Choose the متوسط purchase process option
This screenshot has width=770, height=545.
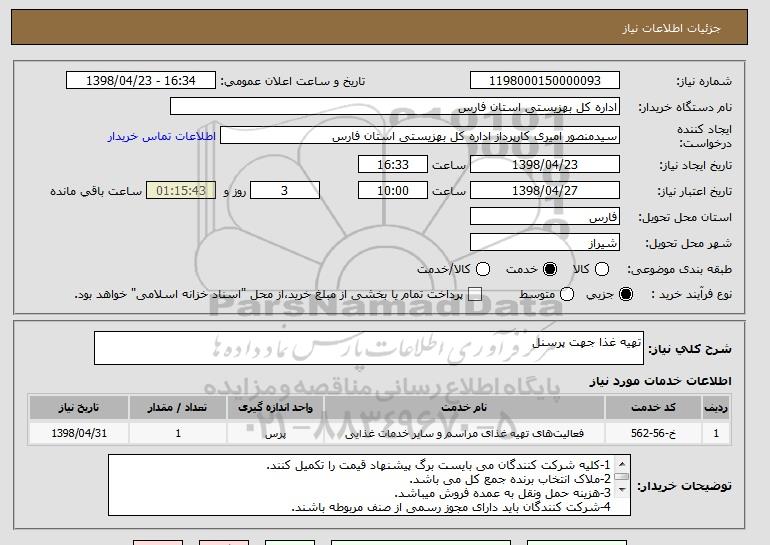[x=567, y=294]
